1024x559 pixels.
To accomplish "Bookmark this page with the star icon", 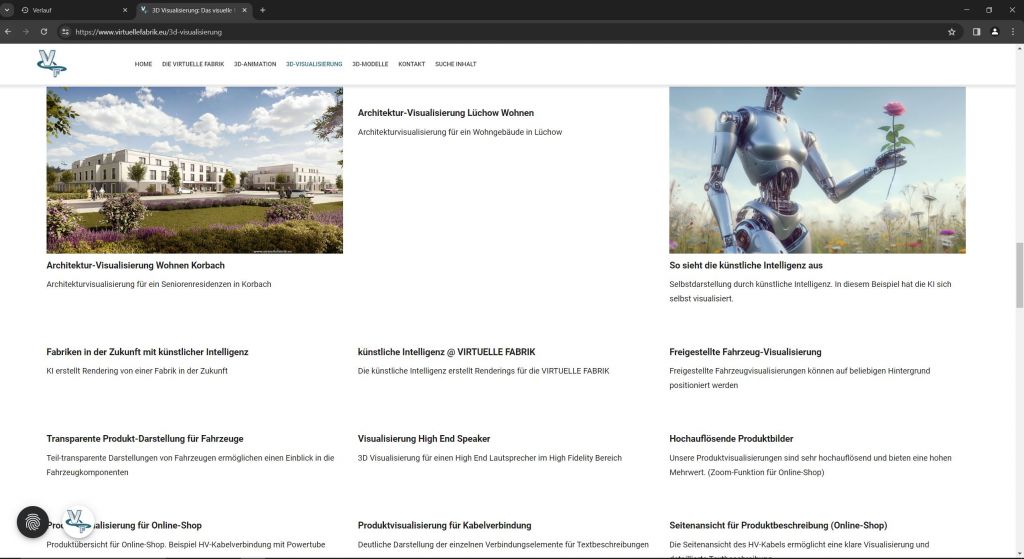I will click(952, 32).
